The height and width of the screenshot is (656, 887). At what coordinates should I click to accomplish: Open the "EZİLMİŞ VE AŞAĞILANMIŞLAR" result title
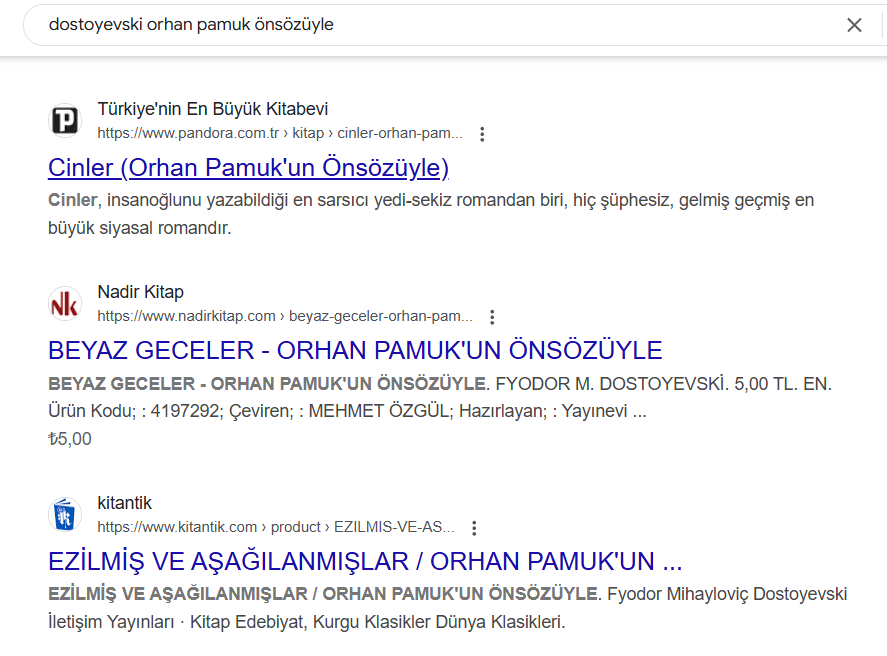(x=365, y=560)
